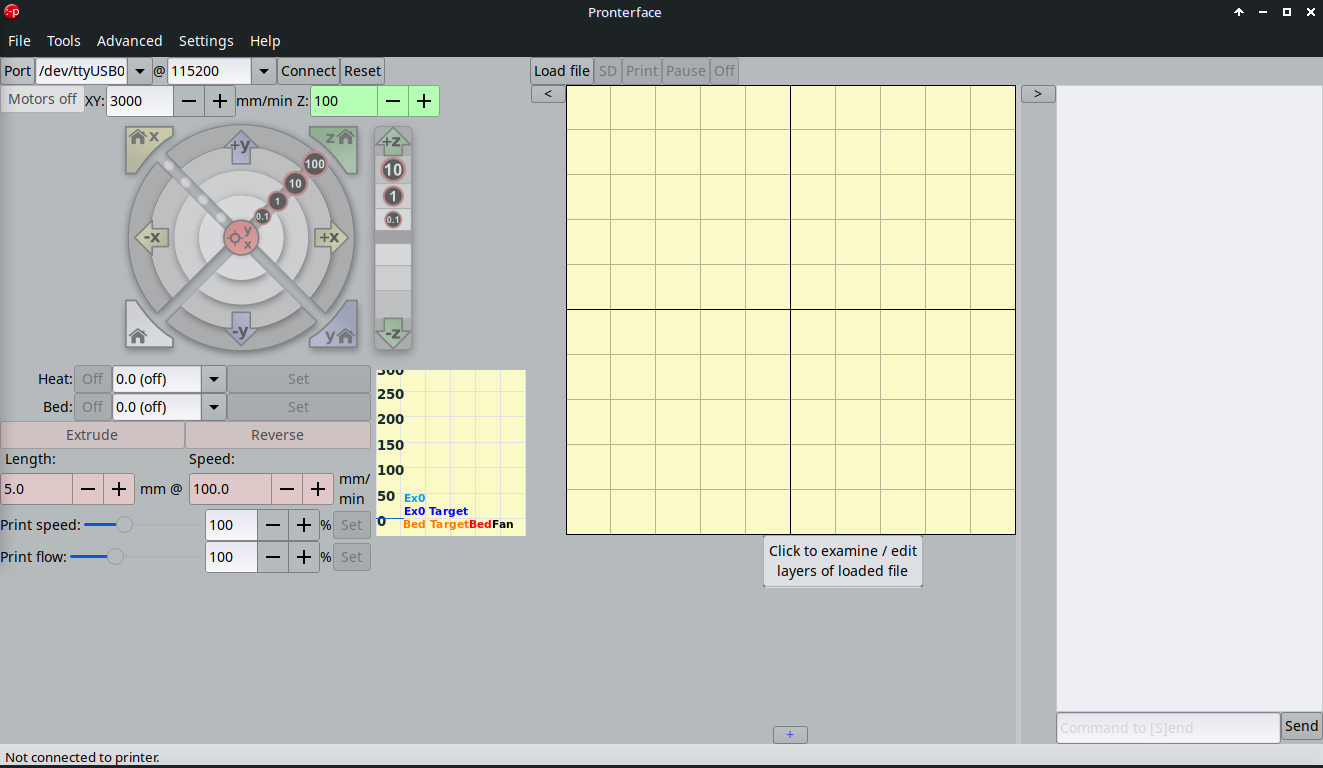1323x768 pixels.
Task: Click the home X axis icon
Action: coord(143,141)
